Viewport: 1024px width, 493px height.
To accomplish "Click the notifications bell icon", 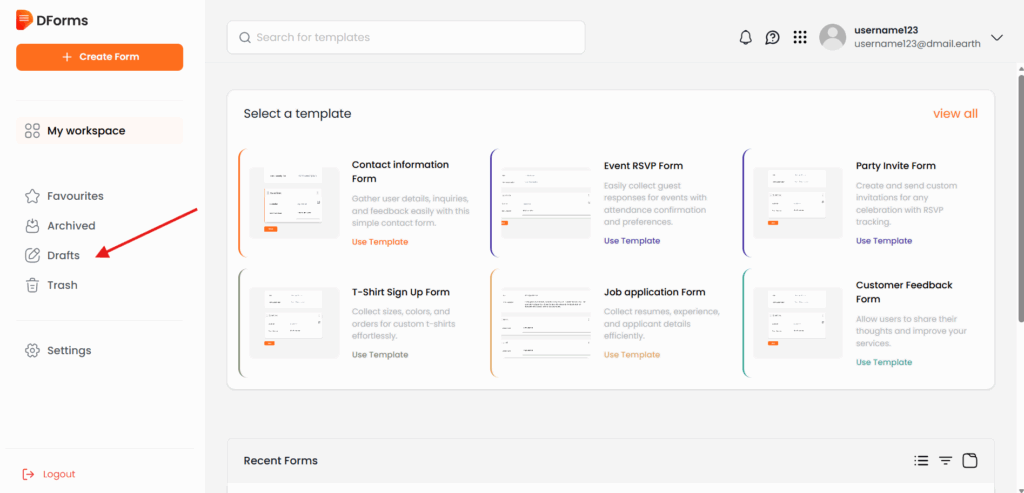I will (x=745, y=38).
